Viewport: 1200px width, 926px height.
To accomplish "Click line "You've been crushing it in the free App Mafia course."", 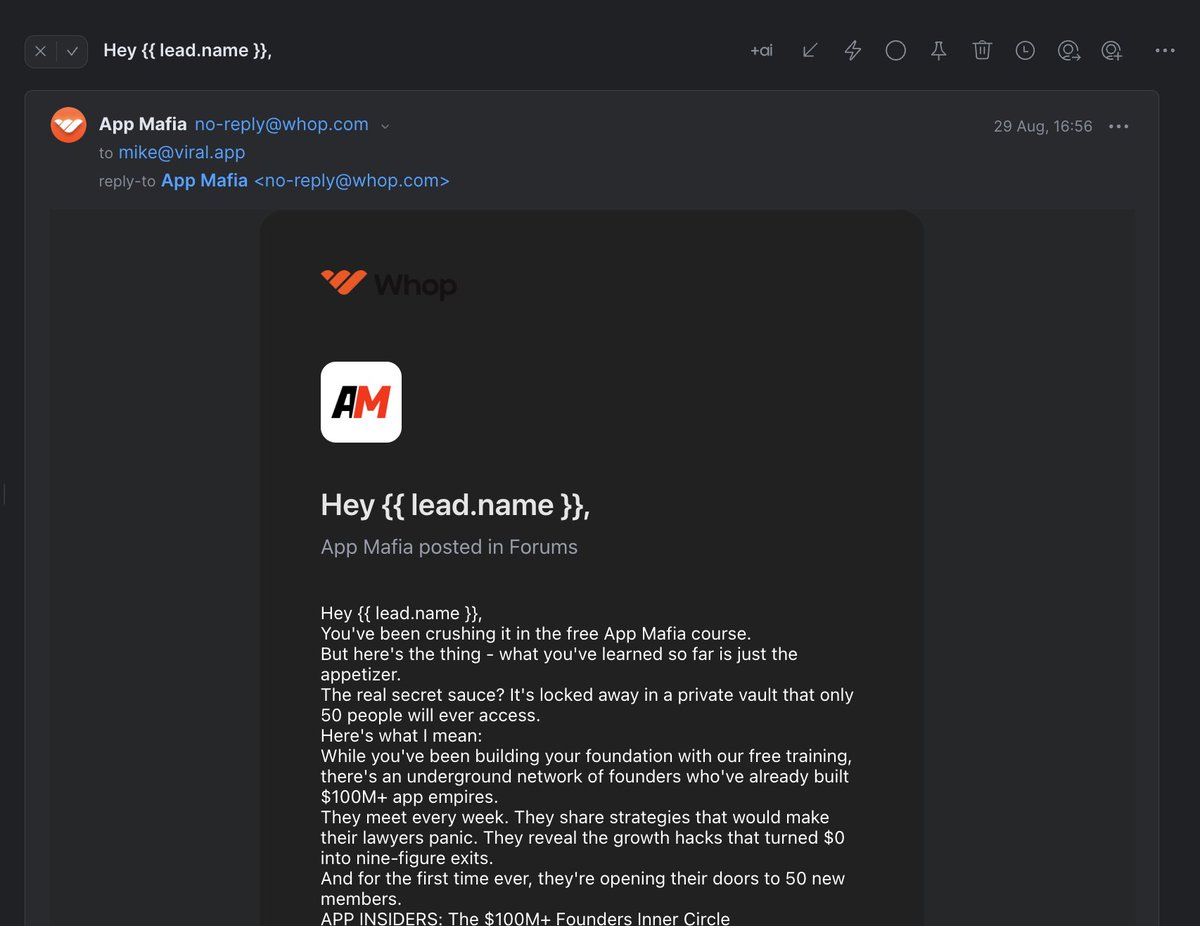I will [536, 634].
